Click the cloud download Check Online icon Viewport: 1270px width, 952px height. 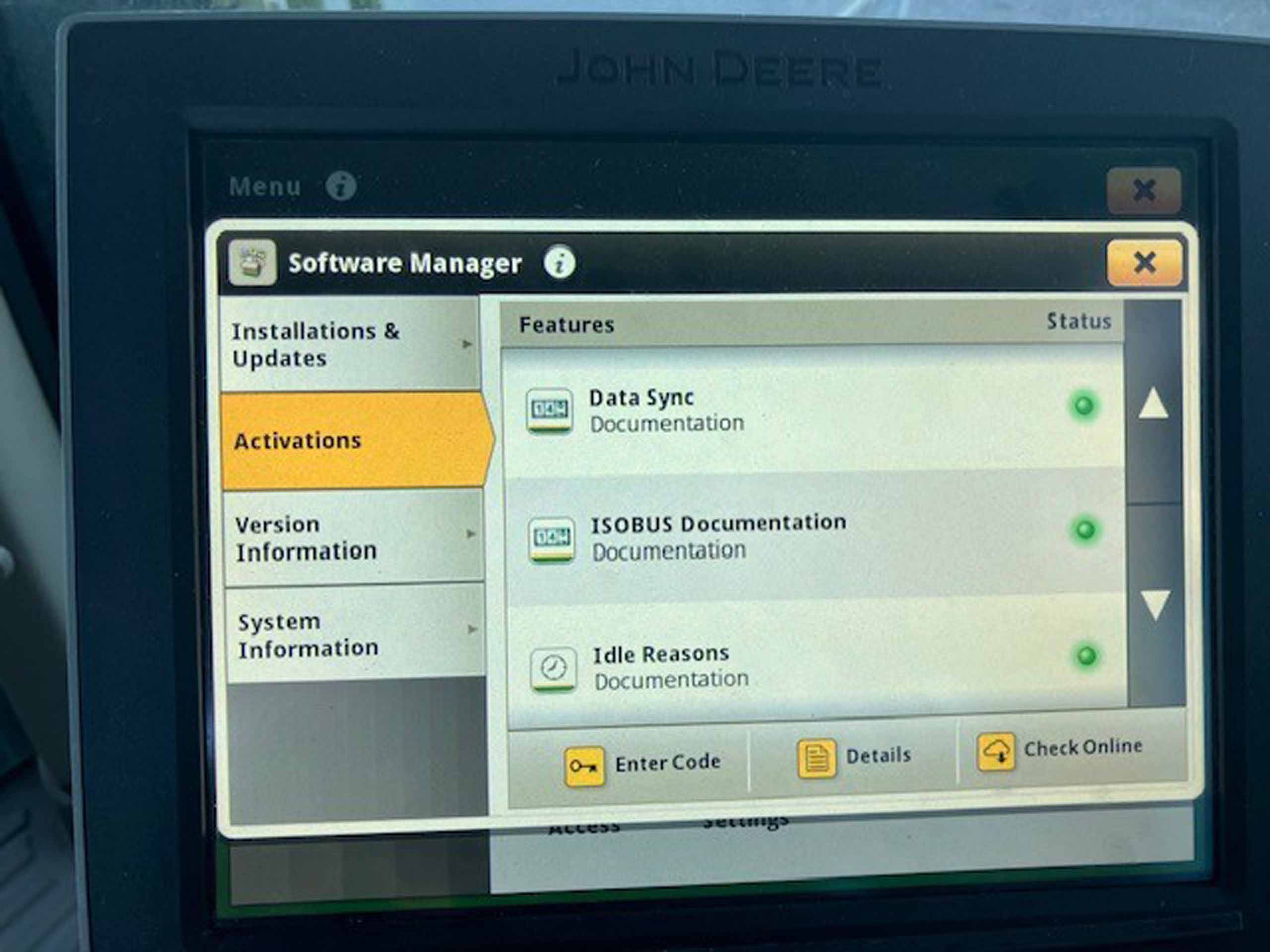996,751
